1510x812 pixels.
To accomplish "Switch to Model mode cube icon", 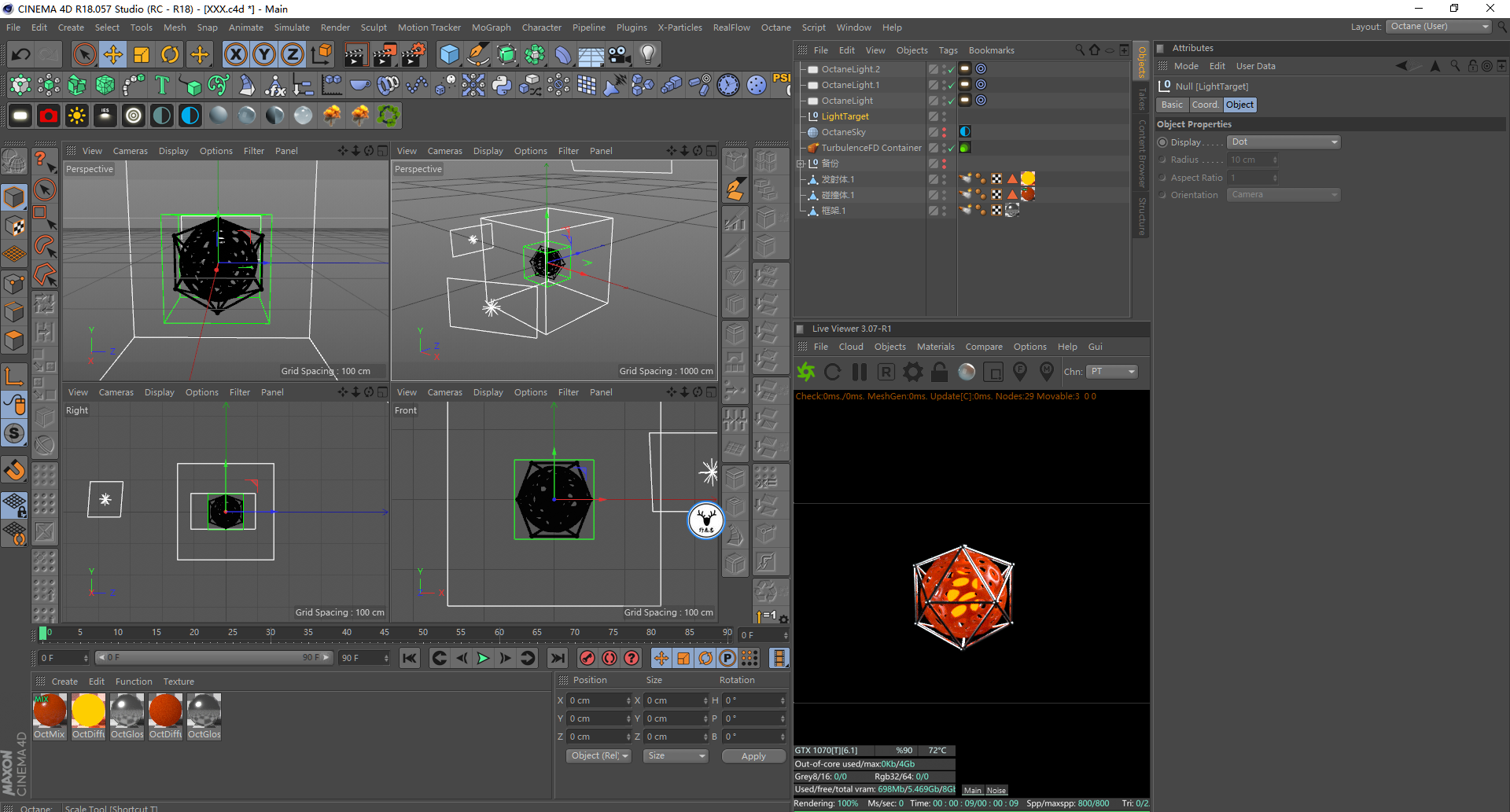I will click(x=14, y=197).
